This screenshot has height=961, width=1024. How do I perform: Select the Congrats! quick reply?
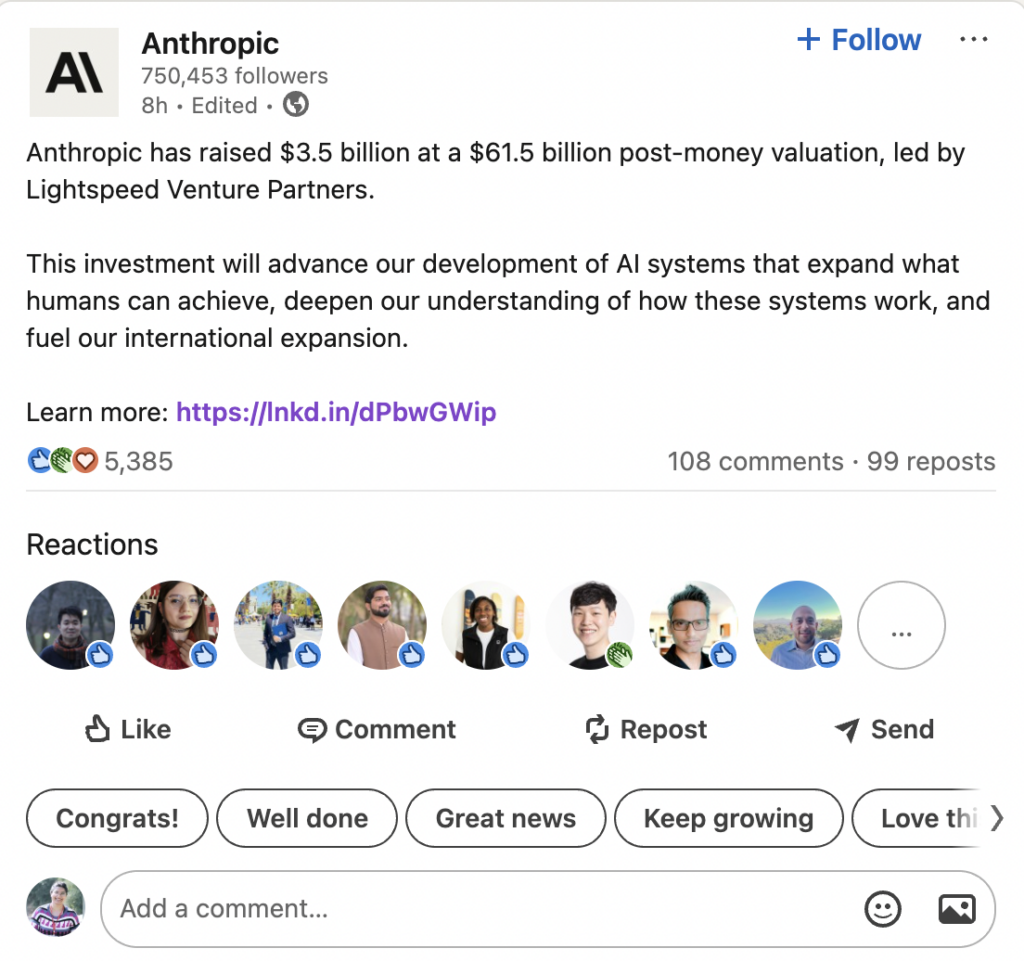117,818
